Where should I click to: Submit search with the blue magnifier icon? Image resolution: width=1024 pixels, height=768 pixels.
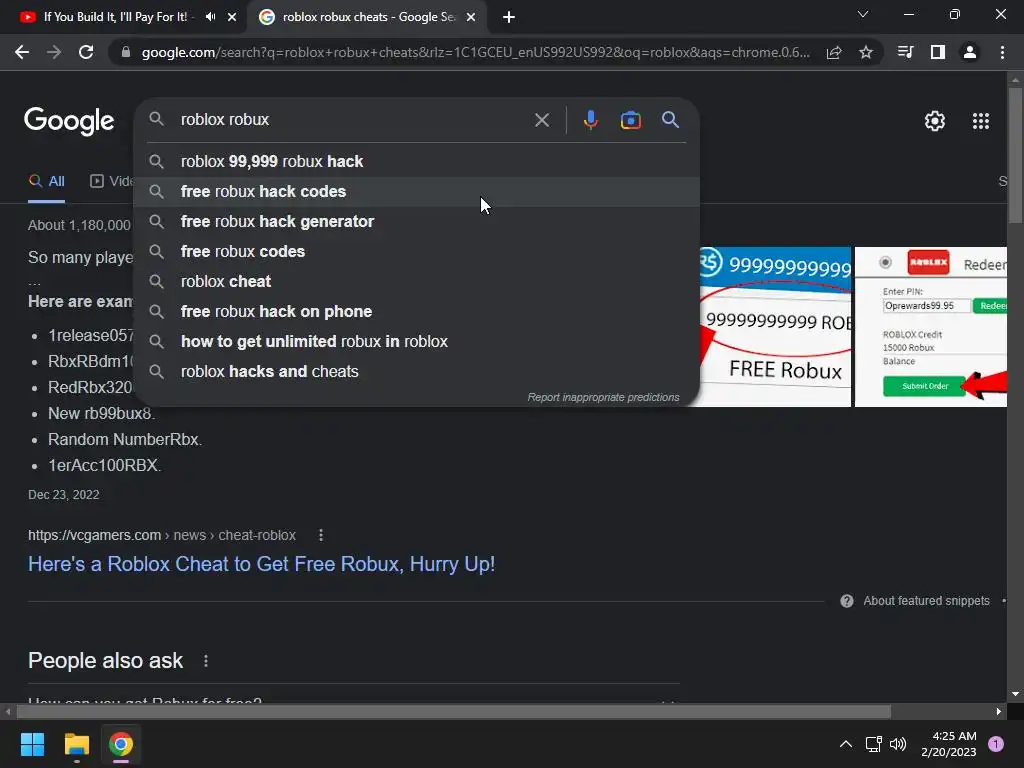[x=670, y=120]
